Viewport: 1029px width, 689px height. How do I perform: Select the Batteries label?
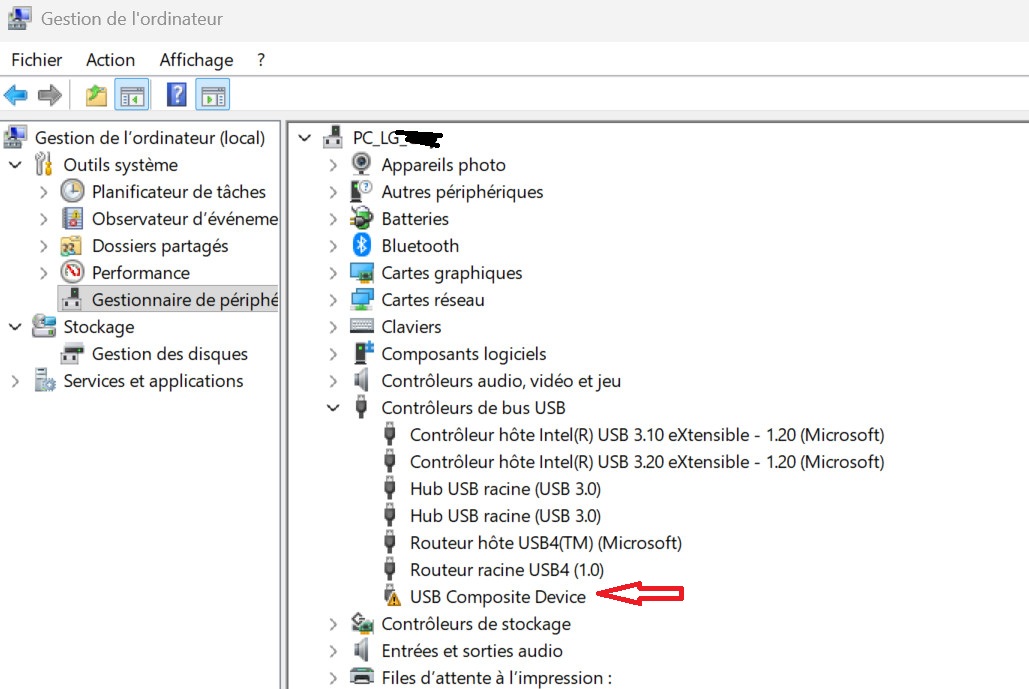coord(415,219)
